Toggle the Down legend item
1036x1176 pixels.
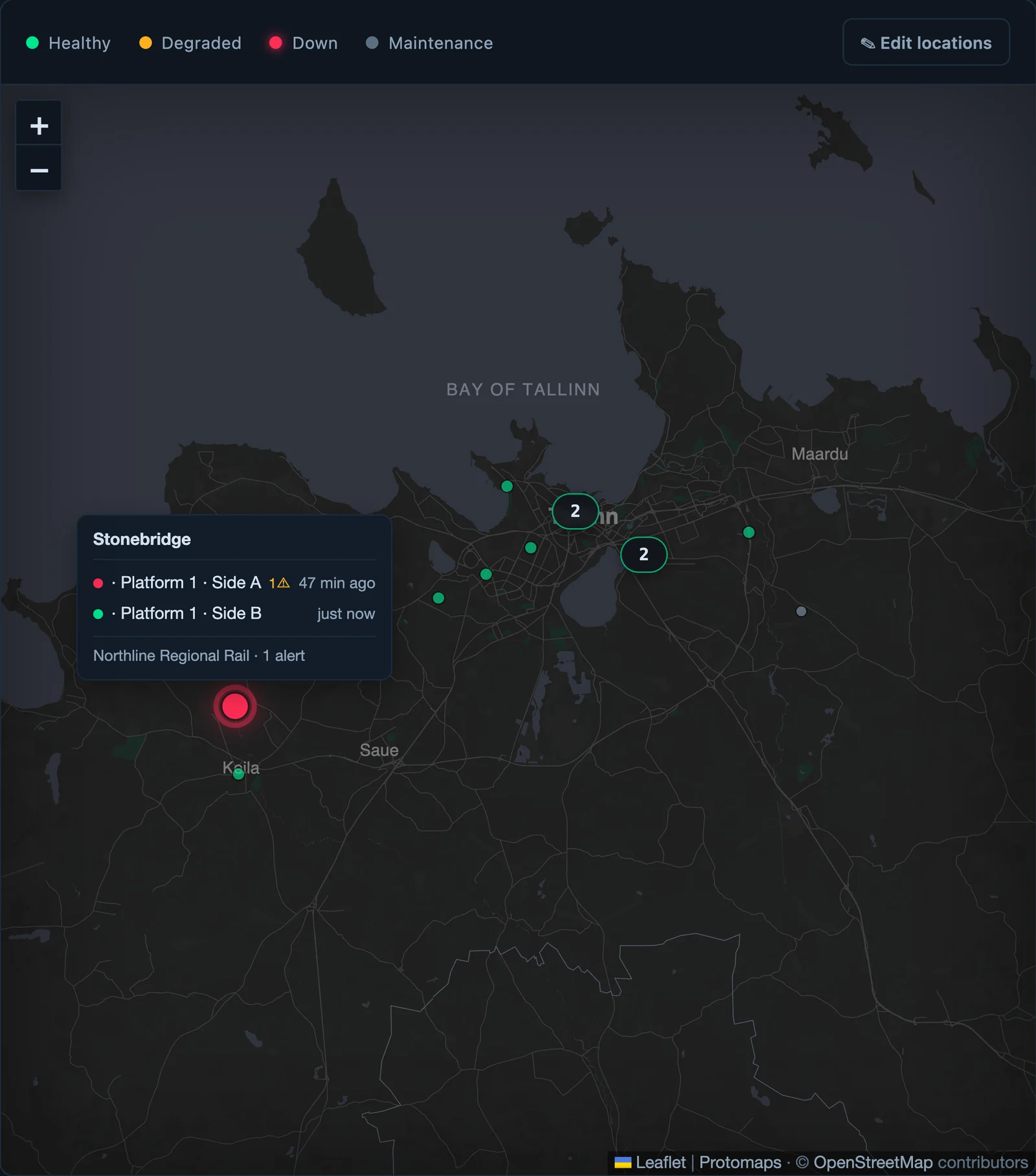[303, 43]
